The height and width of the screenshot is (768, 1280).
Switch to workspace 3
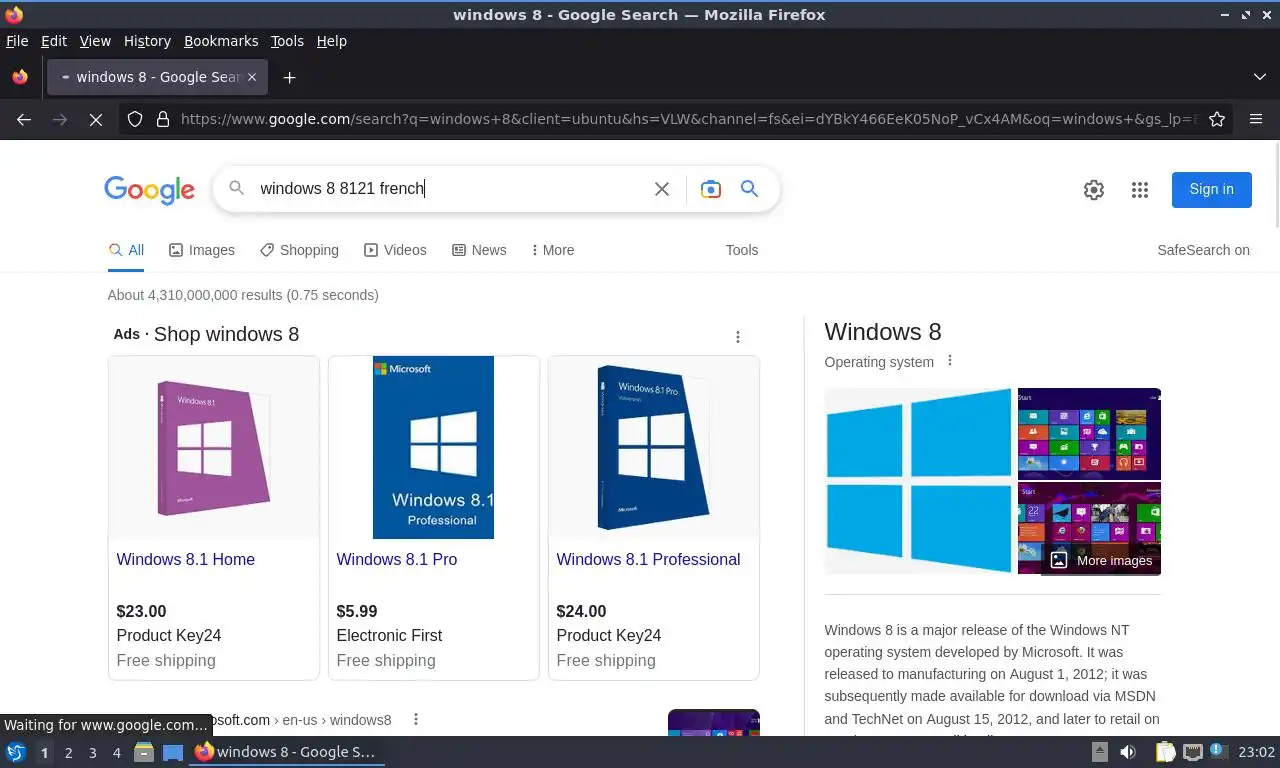(x=93, y=753)
